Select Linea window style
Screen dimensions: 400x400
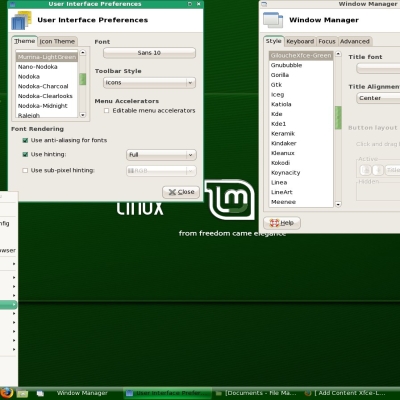(301, 182)
